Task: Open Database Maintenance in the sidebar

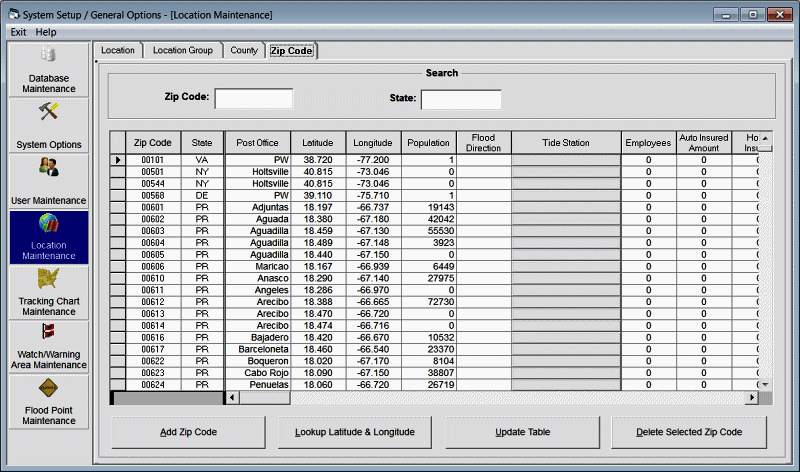Action: 48,69
